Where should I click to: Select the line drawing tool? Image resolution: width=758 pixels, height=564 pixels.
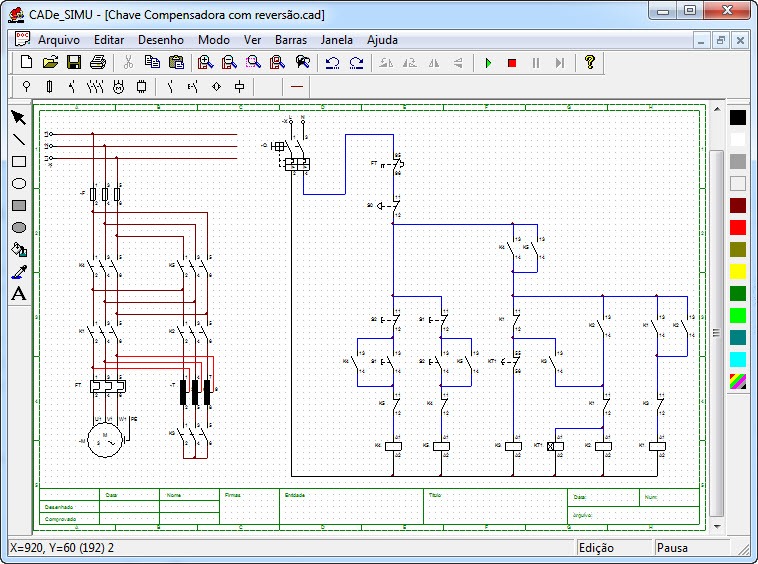19,140
